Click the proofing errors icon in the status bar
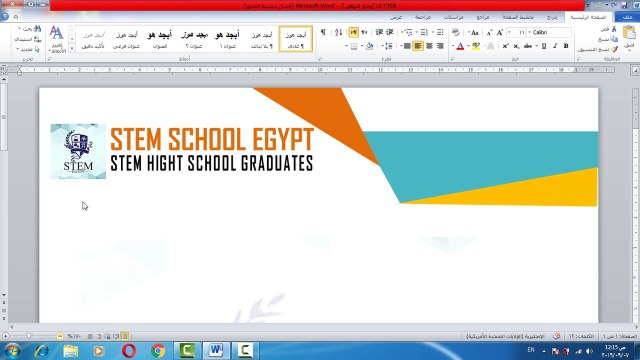 [557, 336]
